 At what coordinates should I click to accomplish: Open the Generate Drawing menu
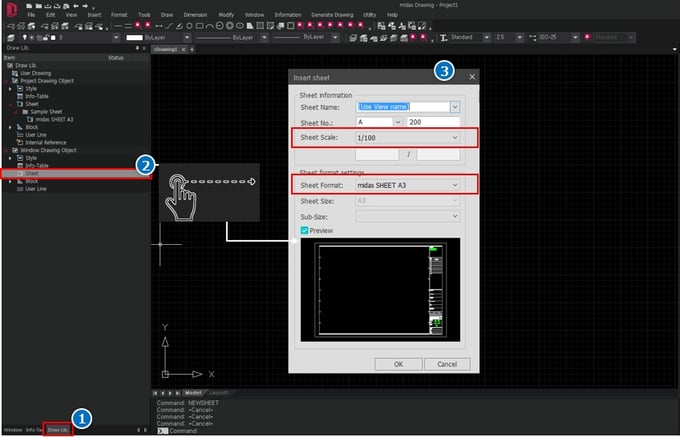click(x=331, y=16)
